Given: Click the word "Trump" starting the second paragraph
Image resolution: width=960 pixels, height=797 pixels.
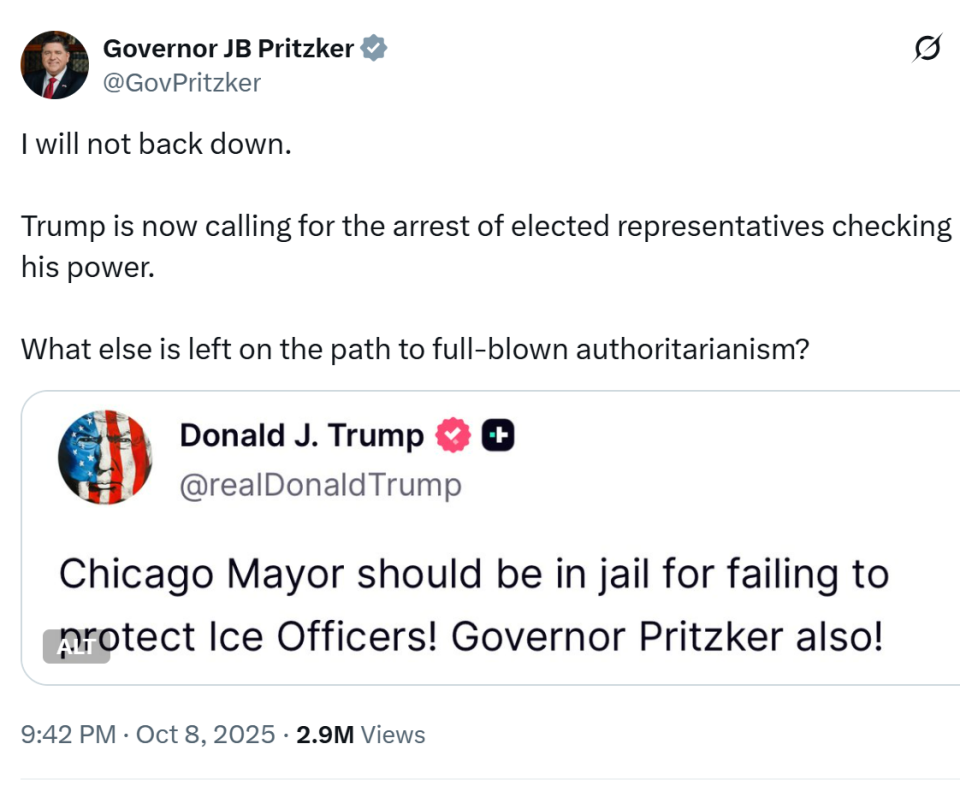Looking at the screenshot, I should [62, 227].
